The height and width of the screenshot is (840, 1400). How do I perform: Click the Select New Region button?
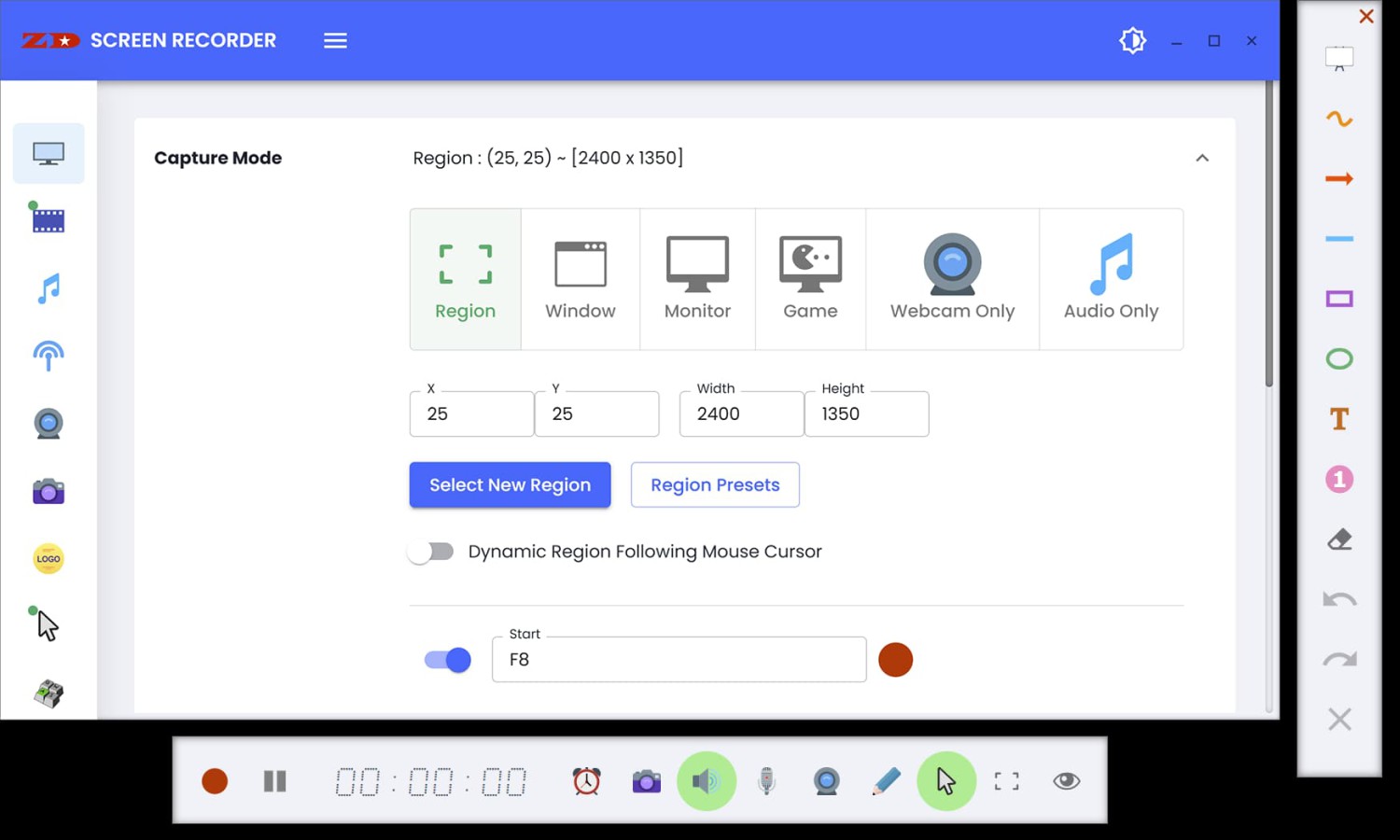click(510, 485)
